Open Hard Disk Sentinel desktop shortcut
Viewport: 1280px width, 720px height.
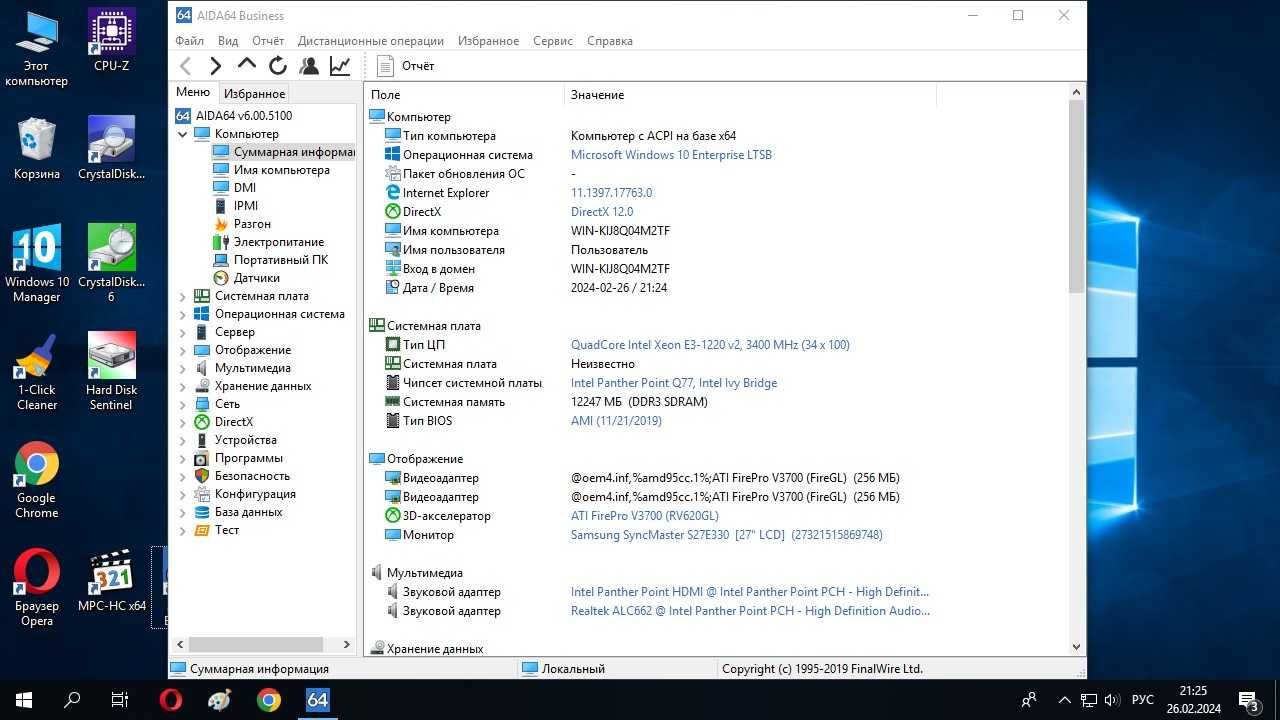(x=112, y=371)
